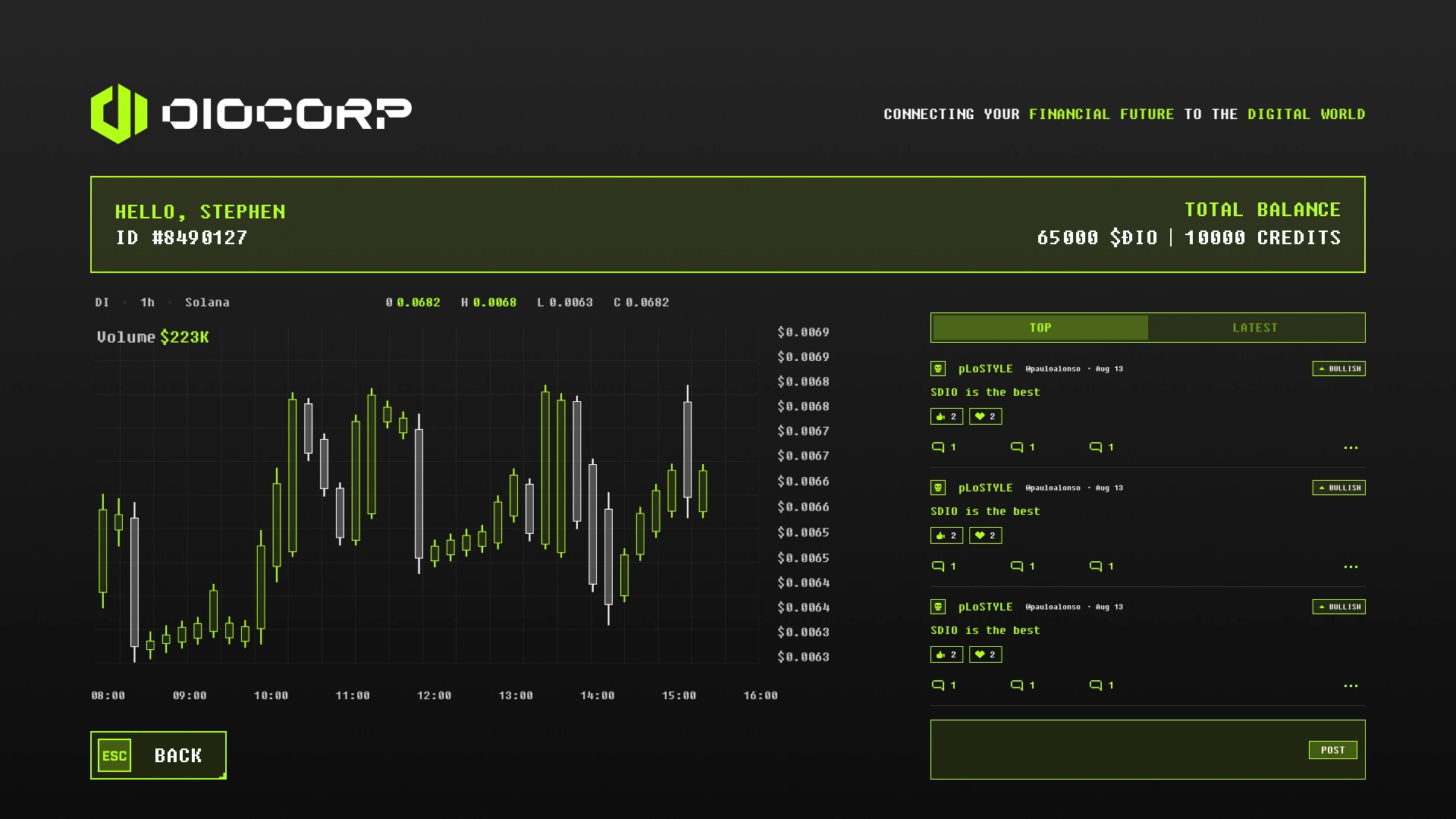This screenshot has width=1456, height=819.
Task: Expand the BULLISH tag on the third post
Action: point(1338,607)
